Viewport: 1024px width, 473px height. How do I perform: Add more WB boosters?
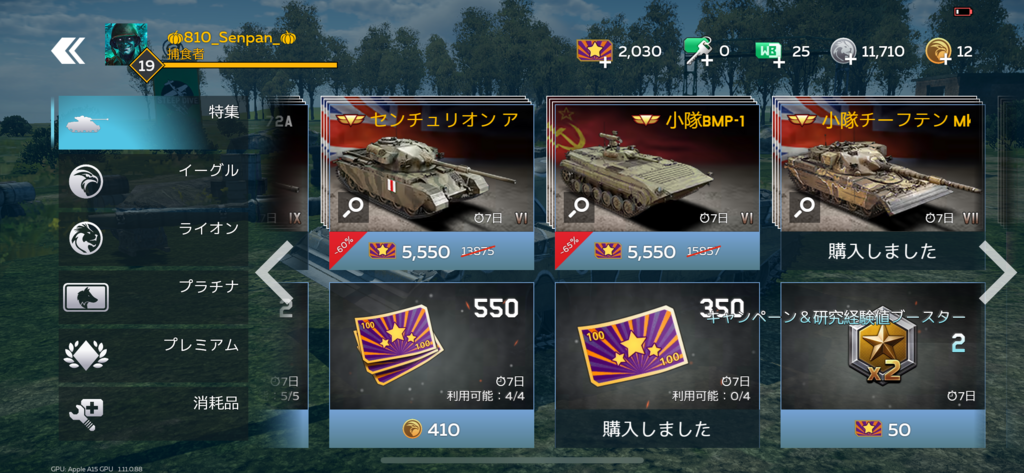tap(769, 53)
